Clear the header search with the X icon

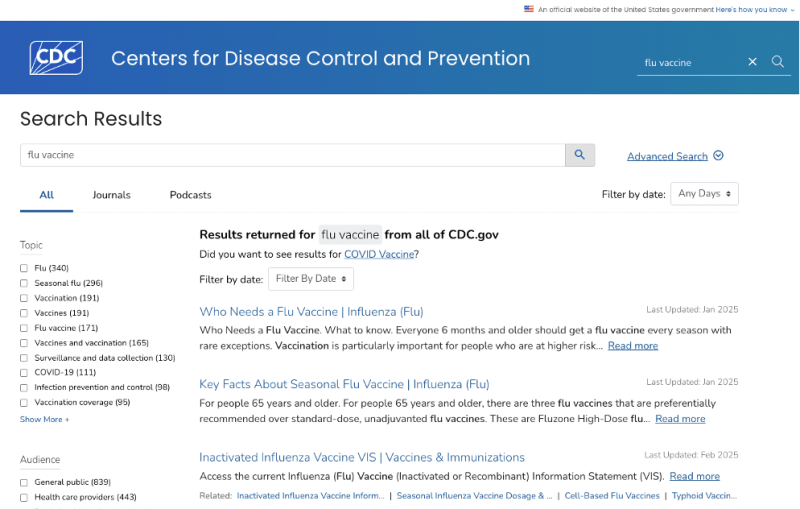(752, 62)
